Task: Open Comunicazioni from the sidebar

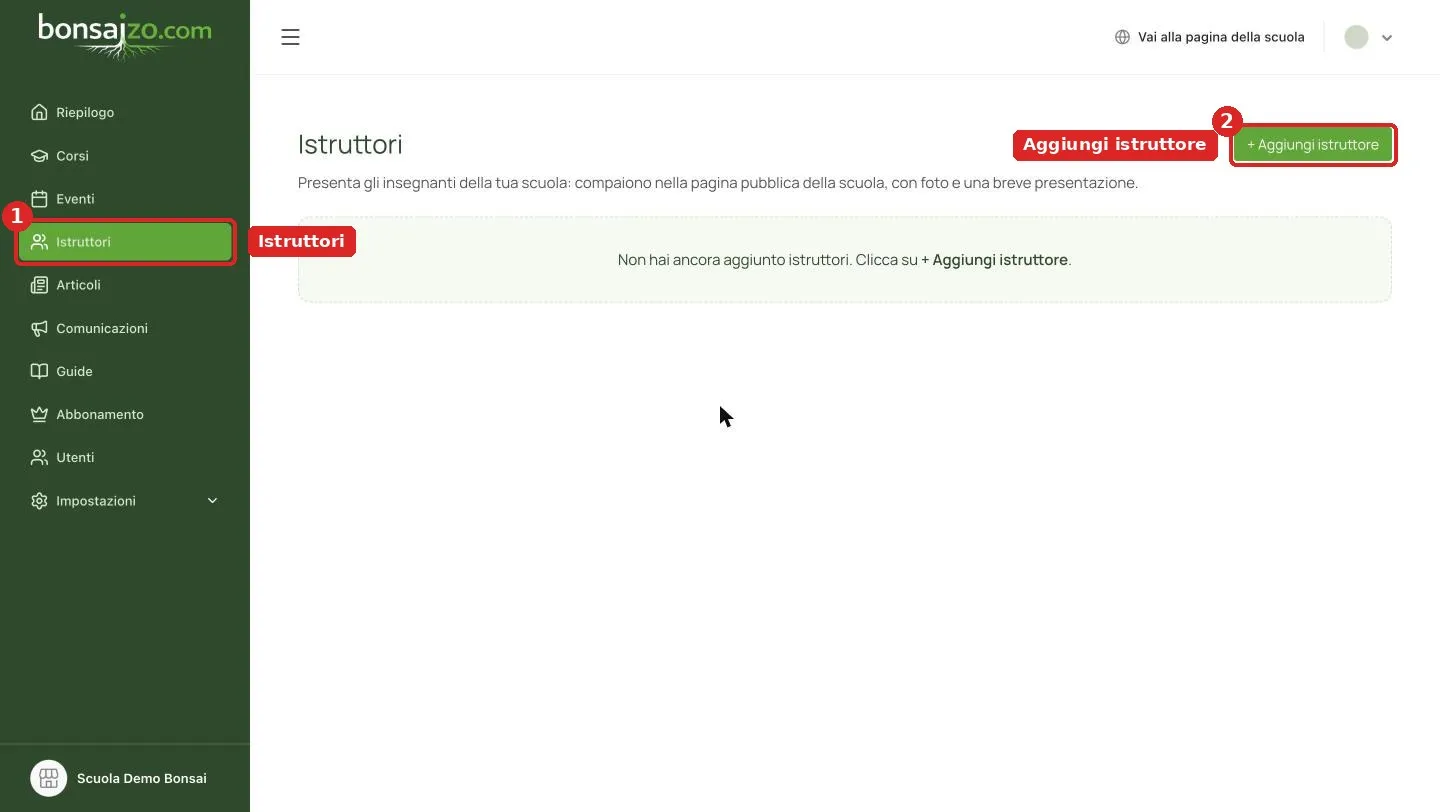Action: [x=125, y=327]
